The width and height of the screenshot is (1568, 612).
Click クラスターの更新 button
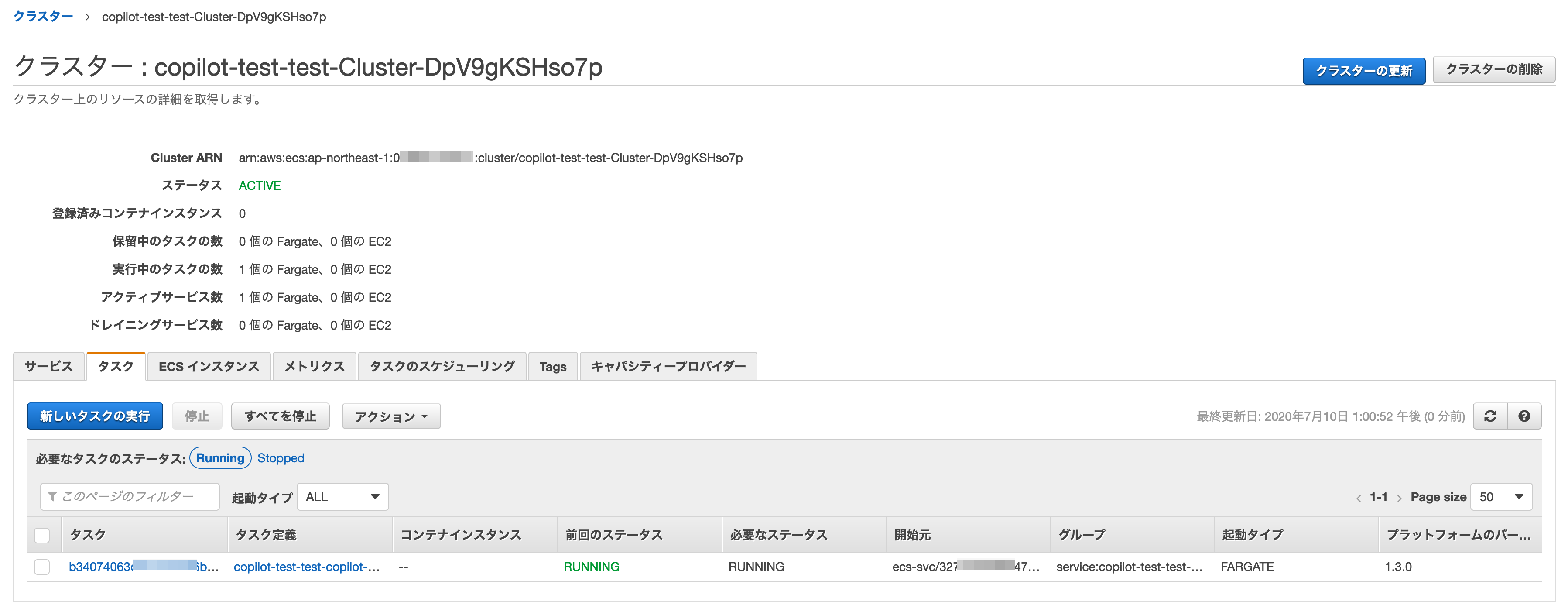[1363, 70]
